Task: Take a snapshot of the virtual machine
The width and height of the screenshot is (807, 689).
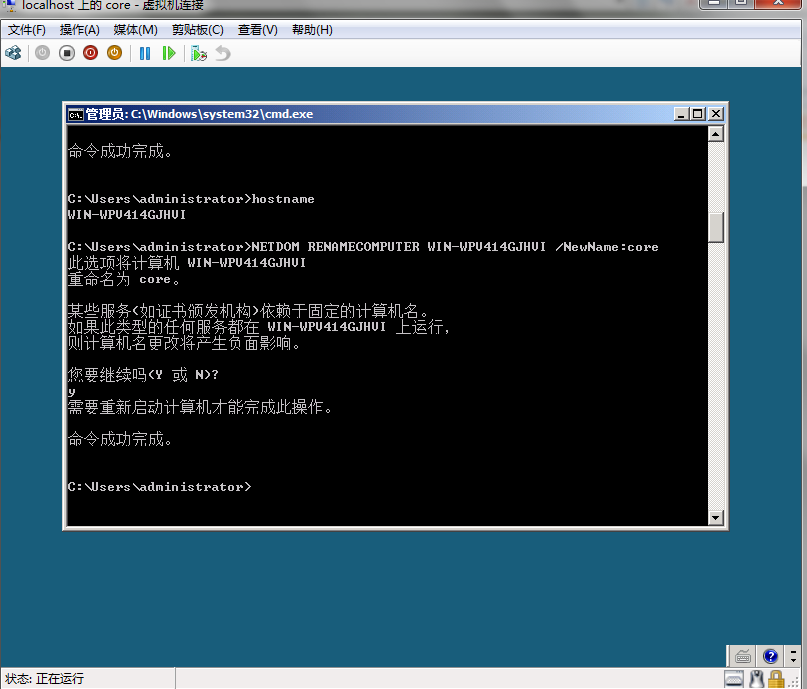Action: pyautogui.click(x=199, y=53)
